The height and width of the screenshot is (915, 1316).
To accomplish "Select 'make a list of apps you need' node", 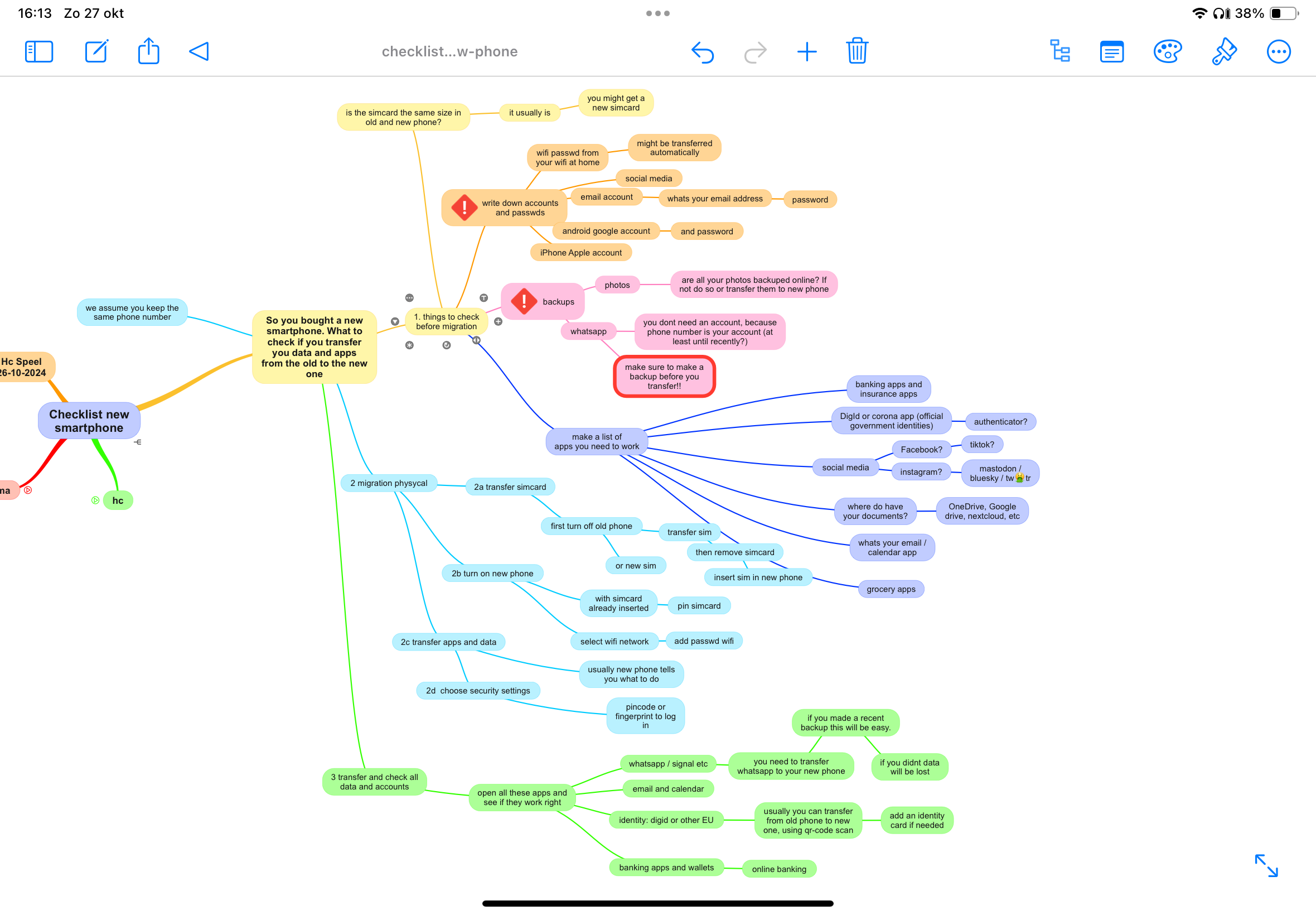I will [597, 441].
